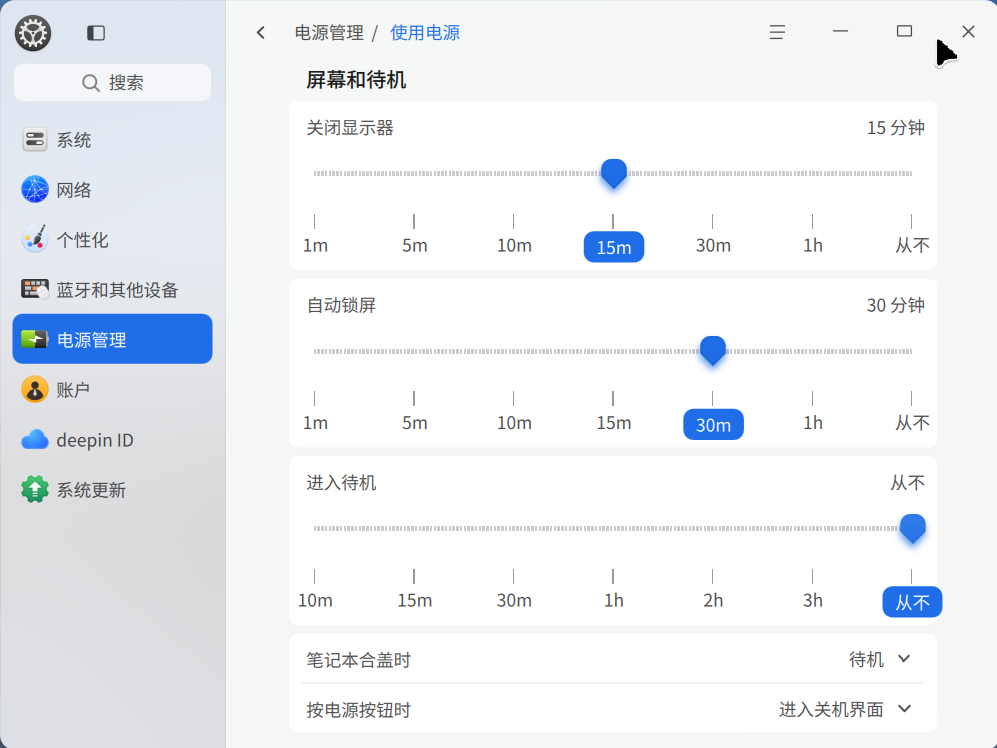Viewport: 997px width, 748px height.
Task: Open 网络 settings in sidebar
Action: [113, 190]
